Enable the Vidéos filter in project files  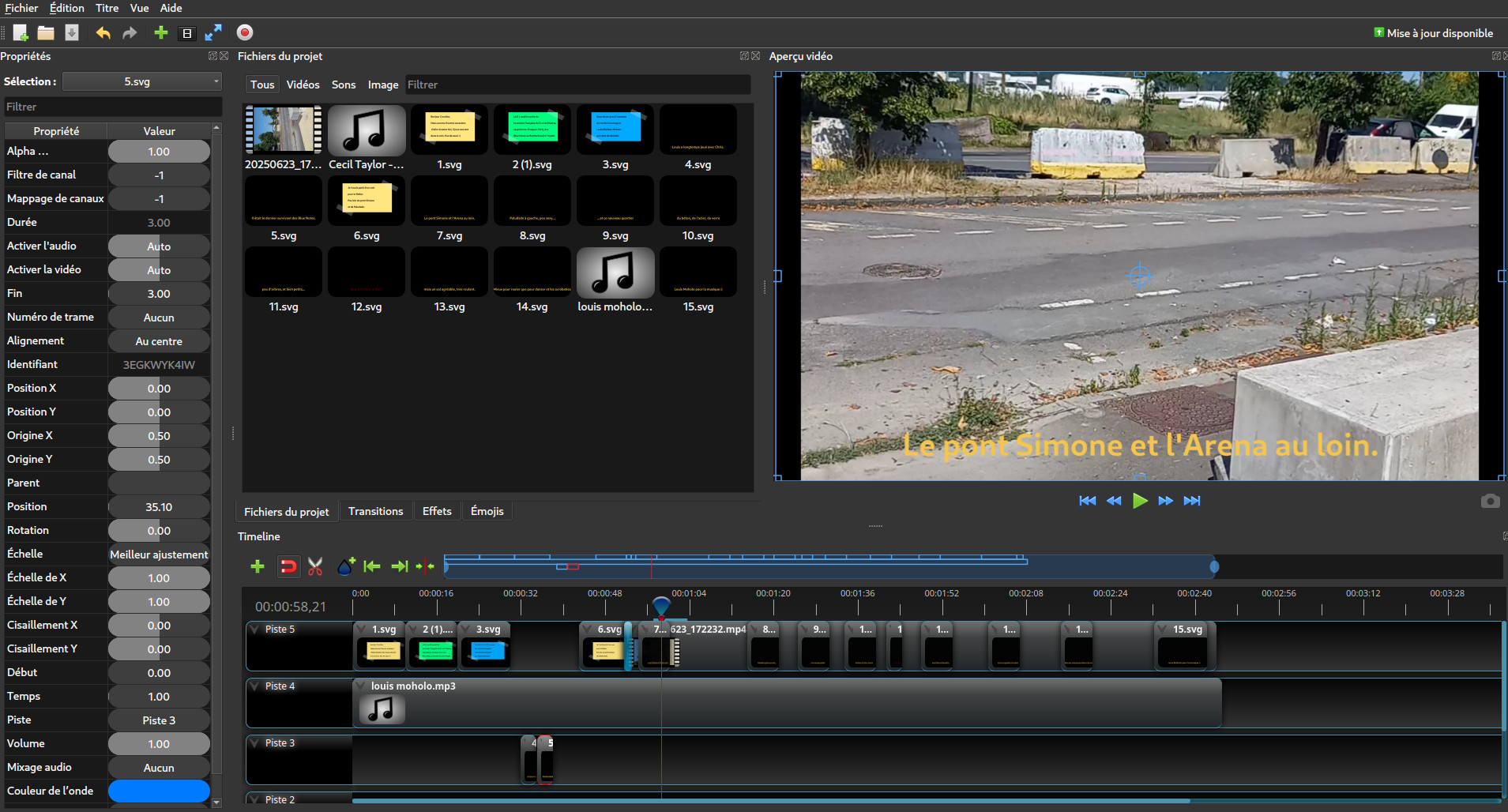tap(303, 85)
